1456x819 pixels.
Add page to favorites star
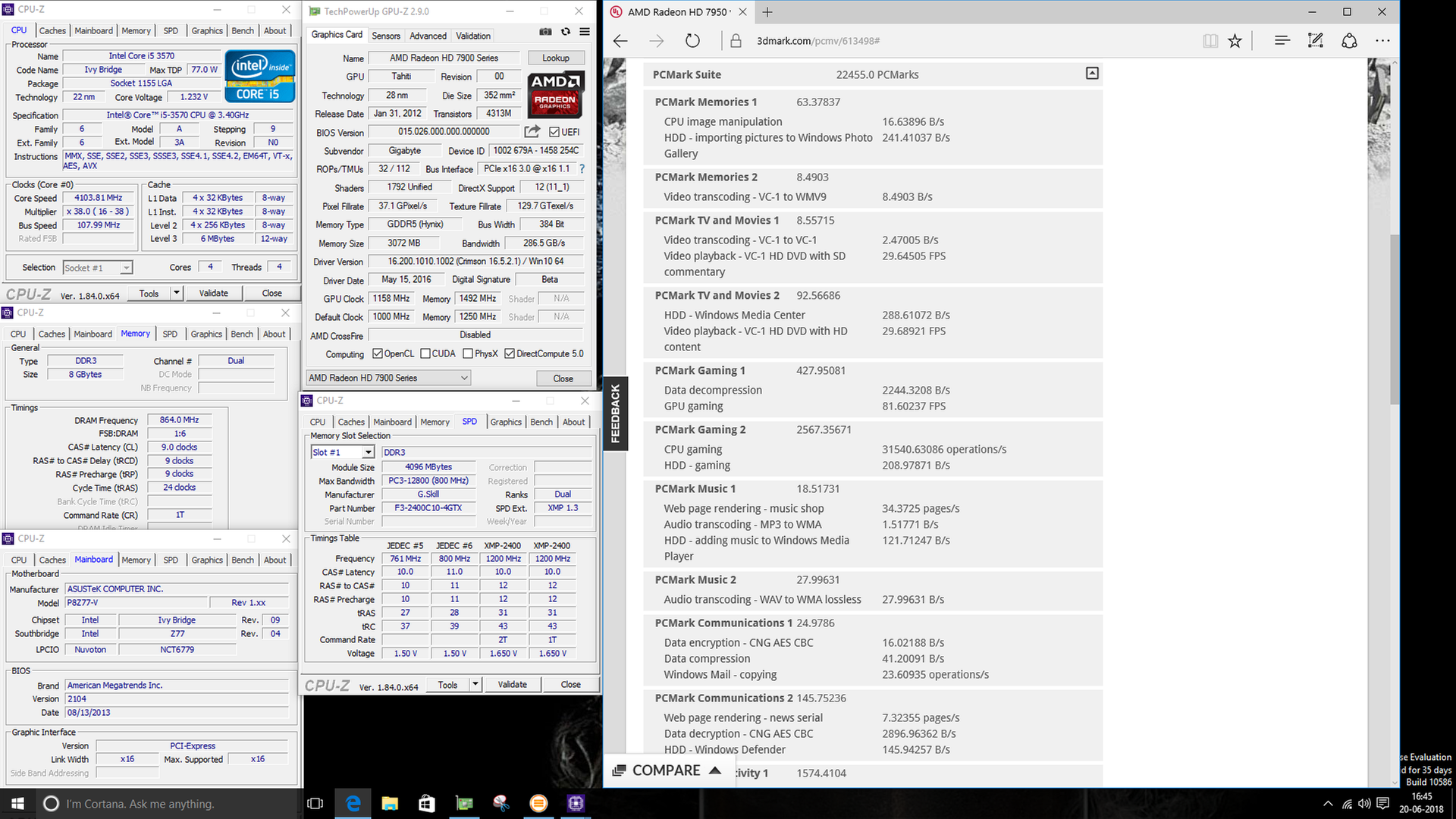(x=1235, y=41)
